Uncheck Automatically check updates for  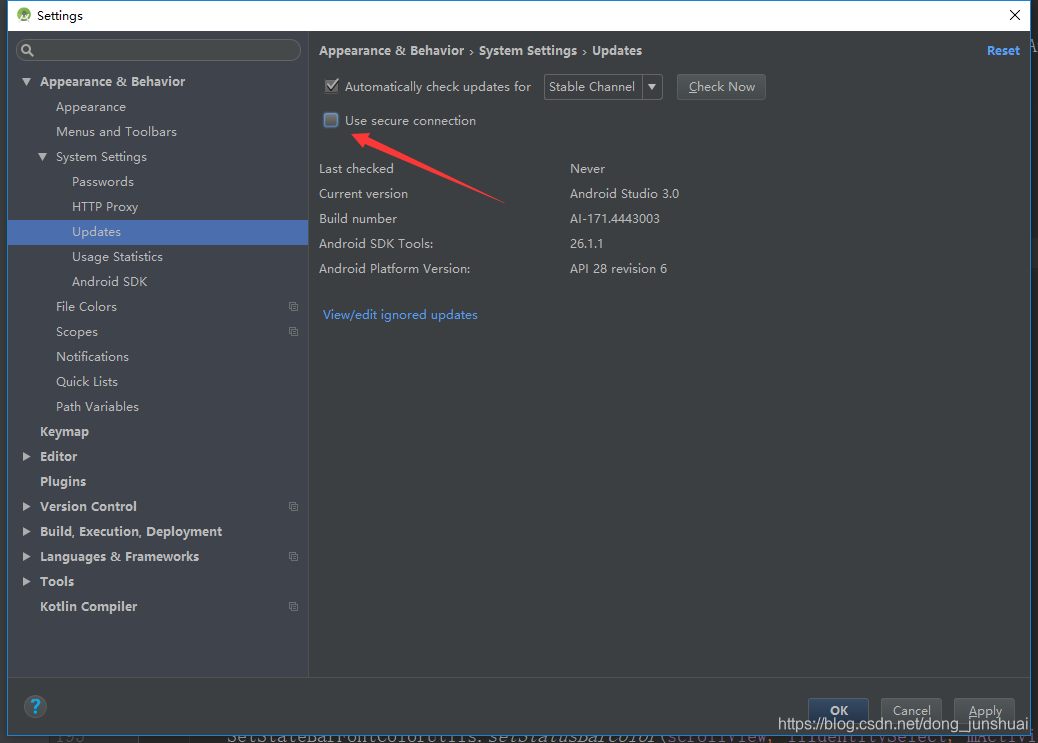(x=332, y=86)
